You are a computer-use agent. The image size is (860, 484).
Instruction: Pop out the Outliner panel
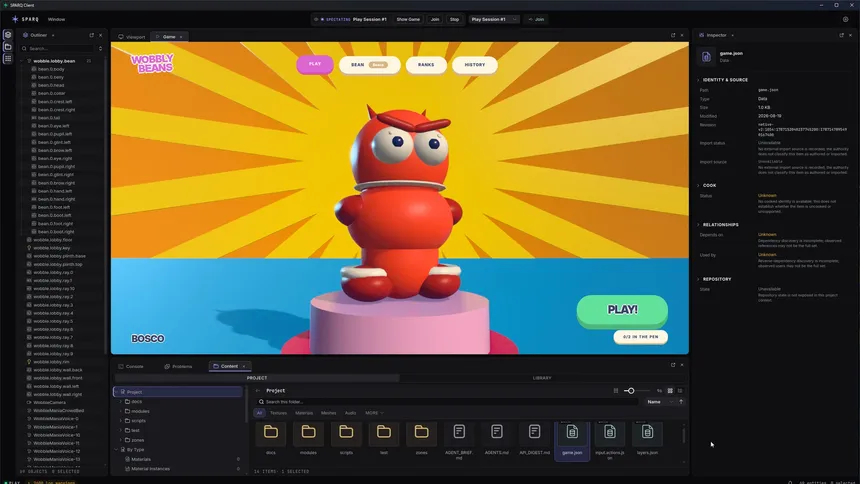tap(92, 35)
